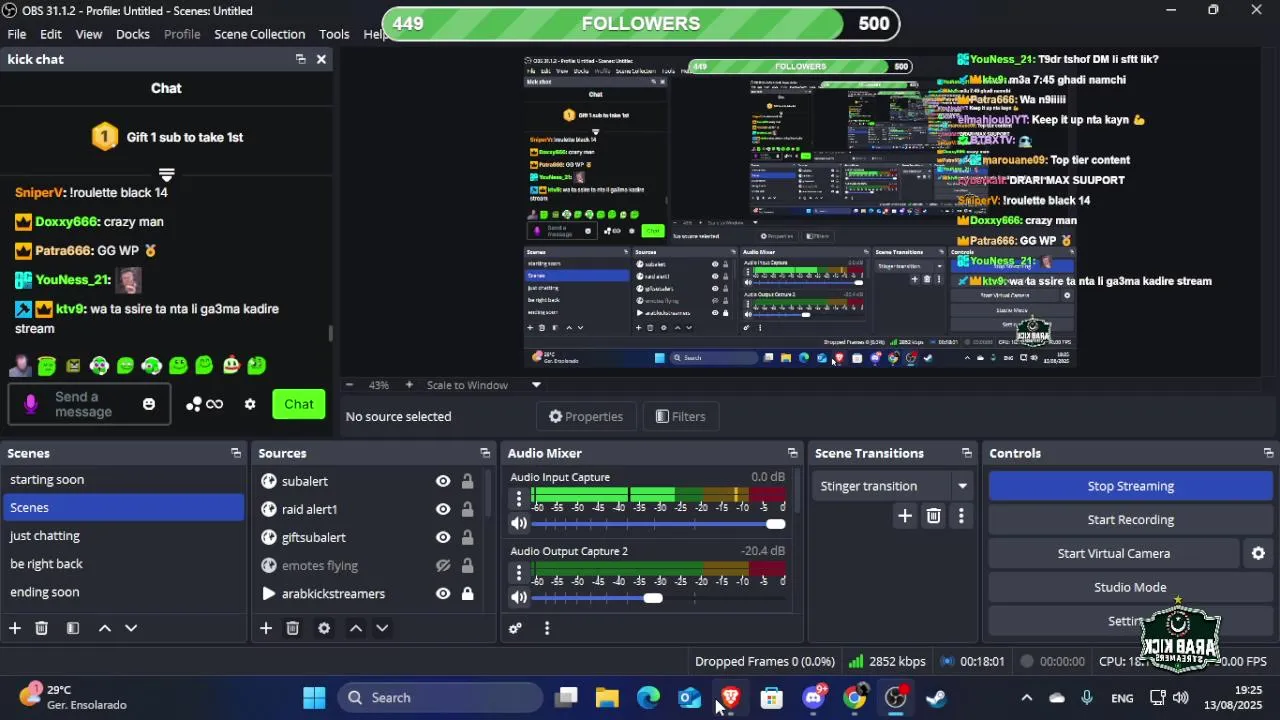Open Audio Output Capture 2 three-dot menu
Viewport: 1280px width, 720px height.
(518, 572)
